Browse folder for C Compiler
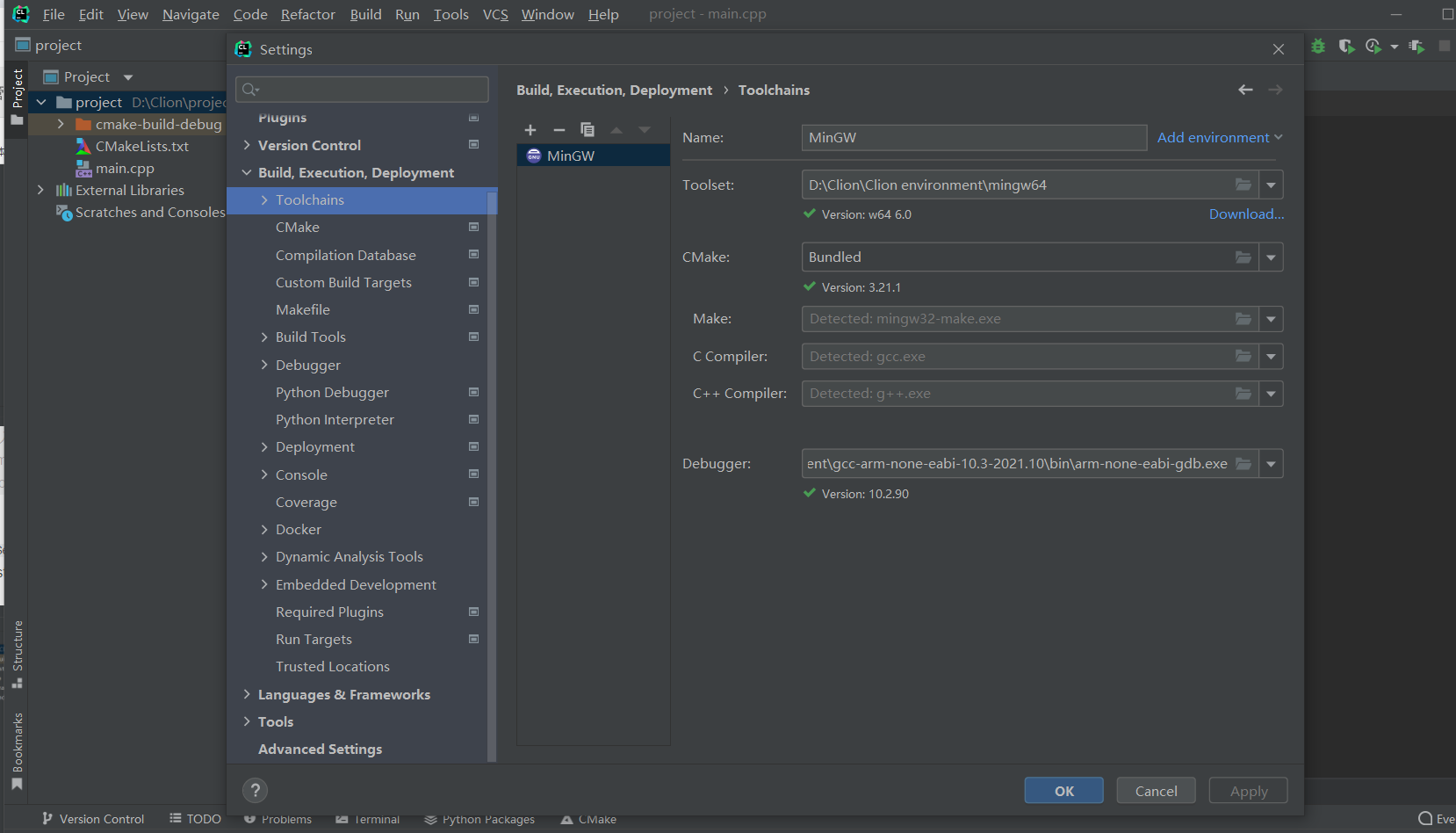The width and height of the screenshot is (1456, 833). click(x=1243, y=356)
